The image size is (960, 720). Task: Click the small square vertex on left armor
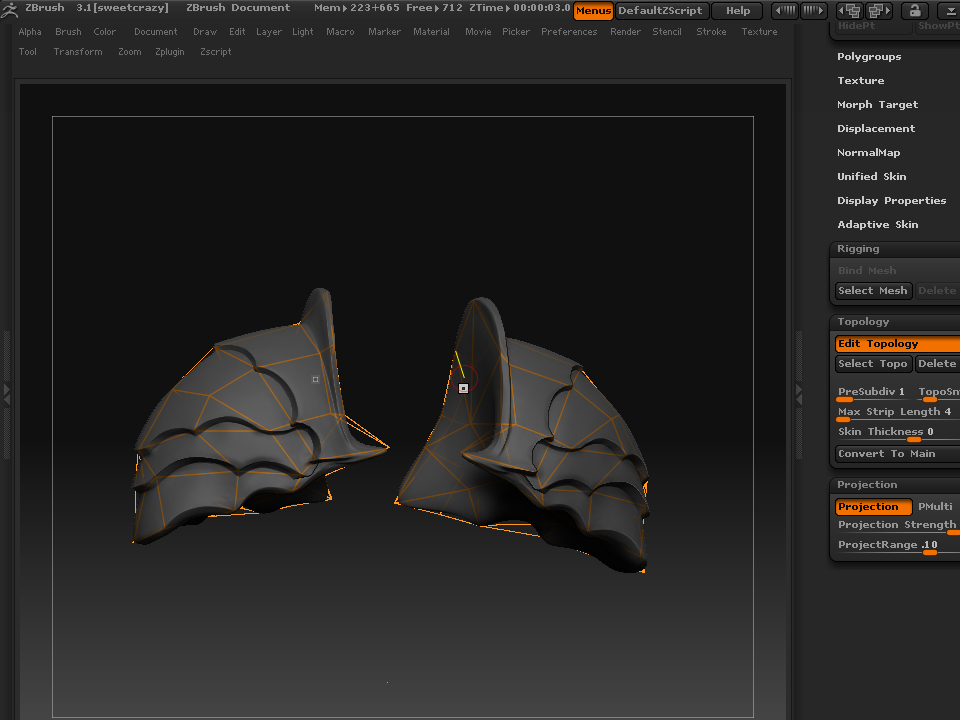tap(315, 380)
